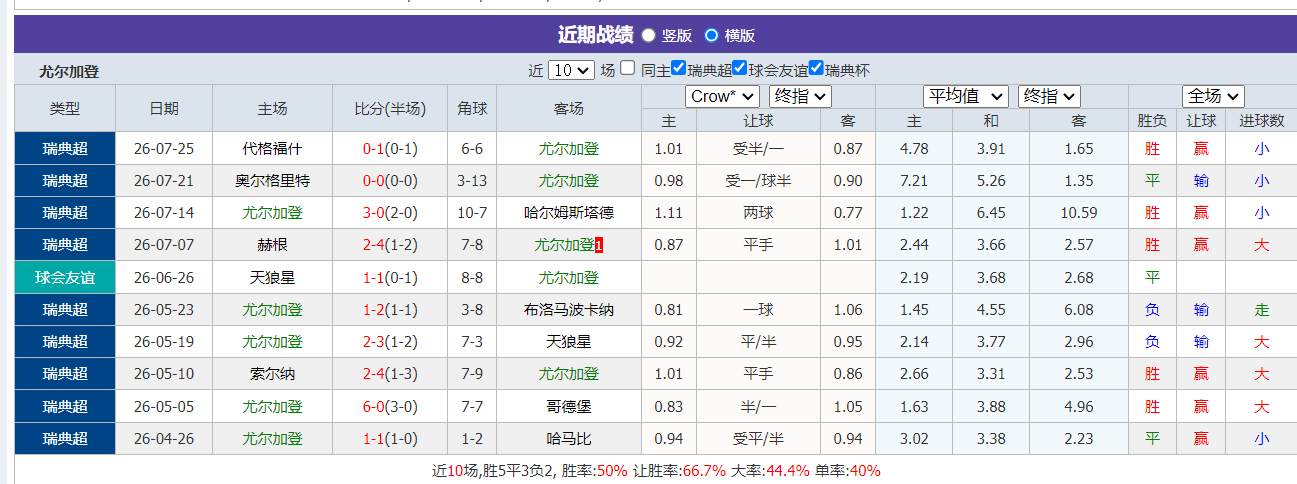
Task: Open the 0-0(0-0) score on 26-07-21
Action: pos(390,180)
